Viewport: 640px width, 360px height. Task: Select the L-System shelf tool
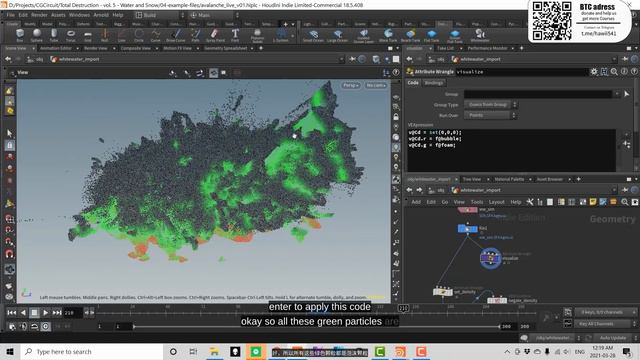(280, 36)
